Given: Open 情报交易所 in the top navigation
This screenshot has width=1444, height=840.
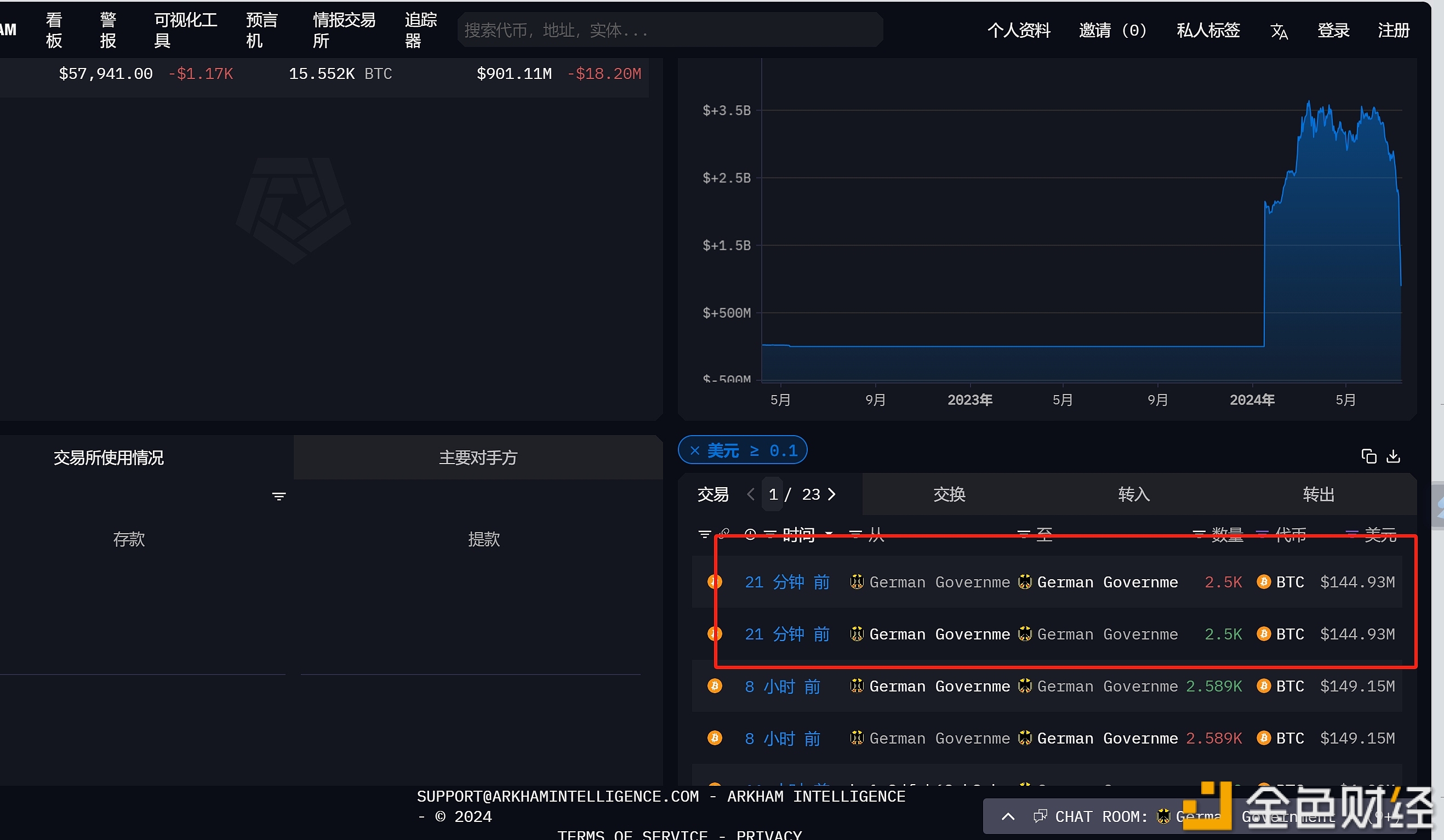Looking at the screenshot, I should tap(344, 30).
